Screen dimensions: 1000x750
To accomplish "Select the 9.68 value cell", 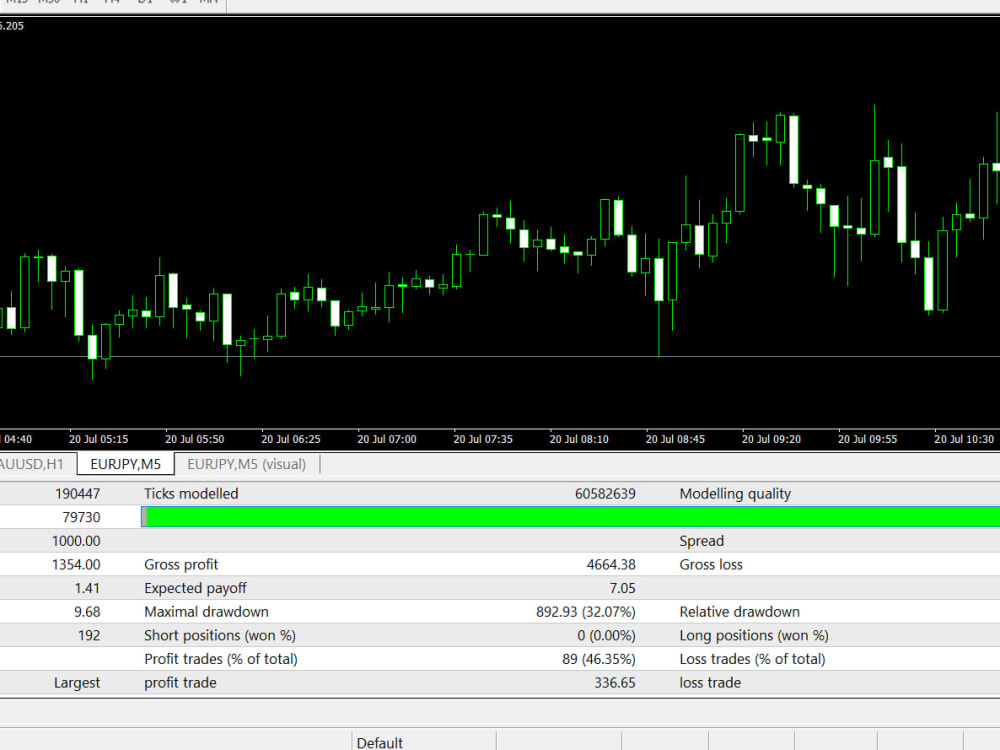I will pos(87,612).
